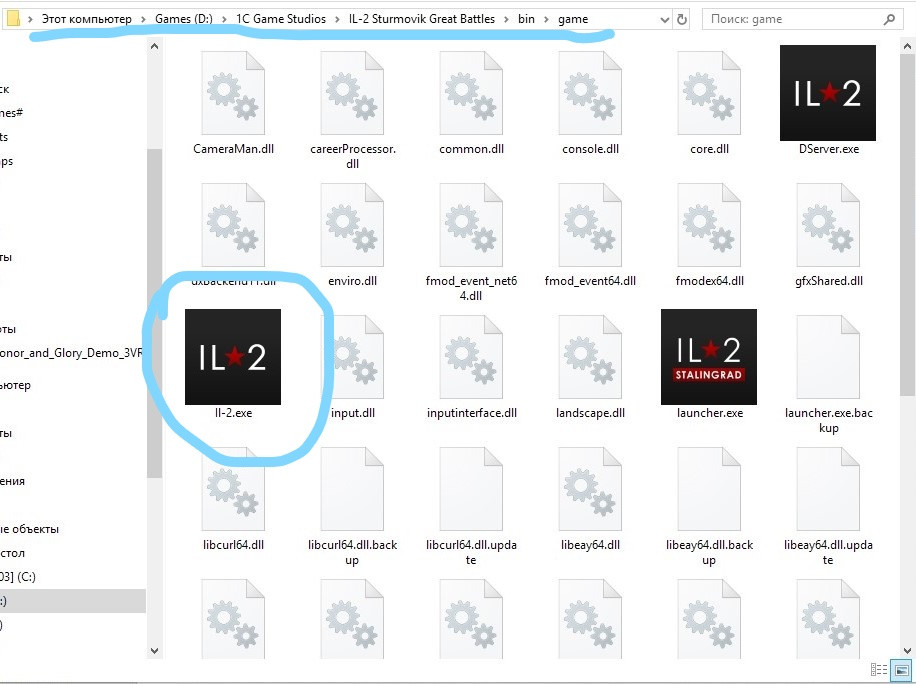Click the game breadcrumb segment

tap(573, 19)
